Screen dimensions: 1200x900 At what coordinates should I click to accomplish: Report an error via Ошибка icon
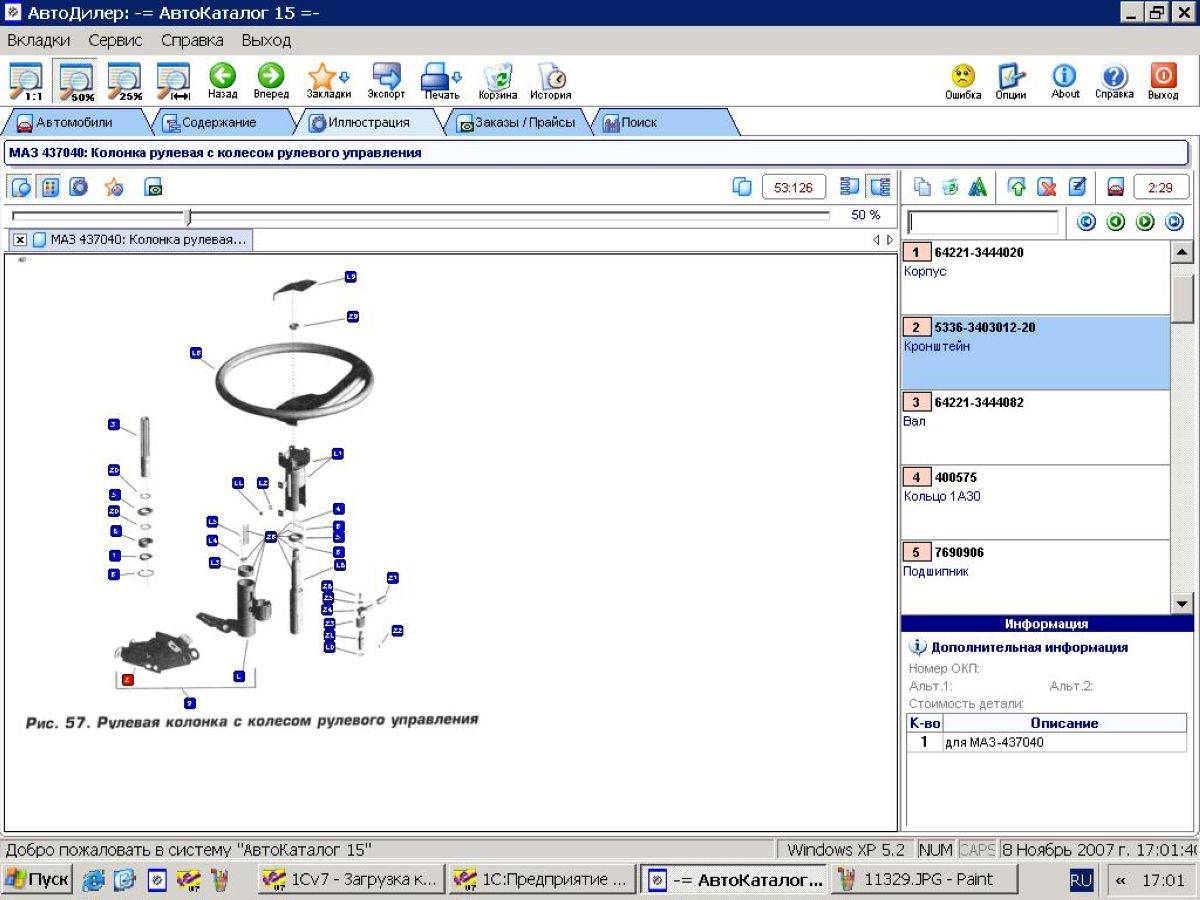(963, 82)
